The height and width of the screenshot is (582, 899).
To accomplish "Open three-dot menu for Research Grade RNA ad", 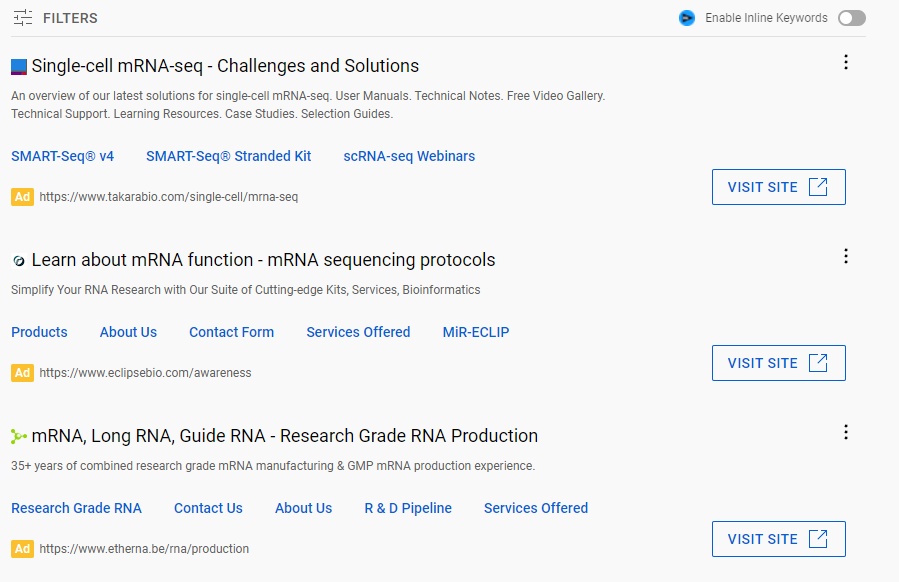I will [x=846, y=432].
